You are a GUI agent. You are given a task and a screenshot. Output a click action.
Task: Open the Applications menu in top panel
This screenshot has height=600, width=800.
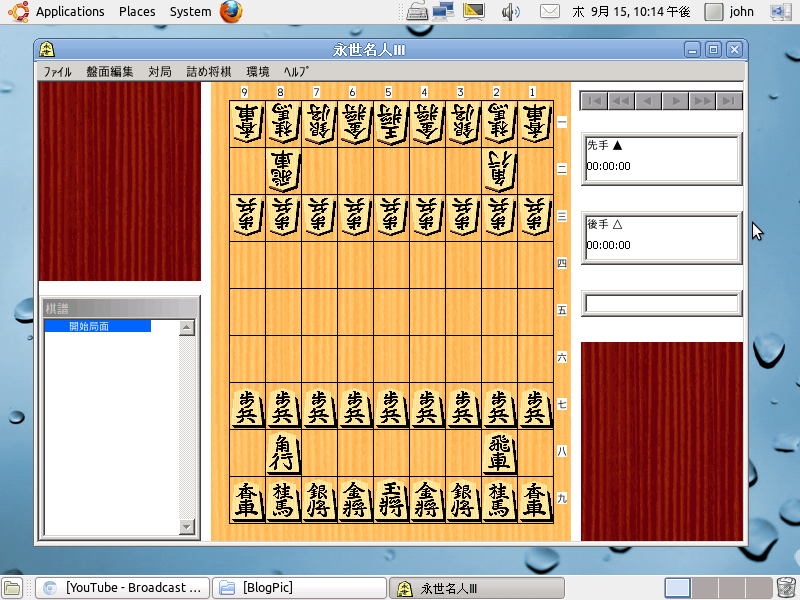70,11
